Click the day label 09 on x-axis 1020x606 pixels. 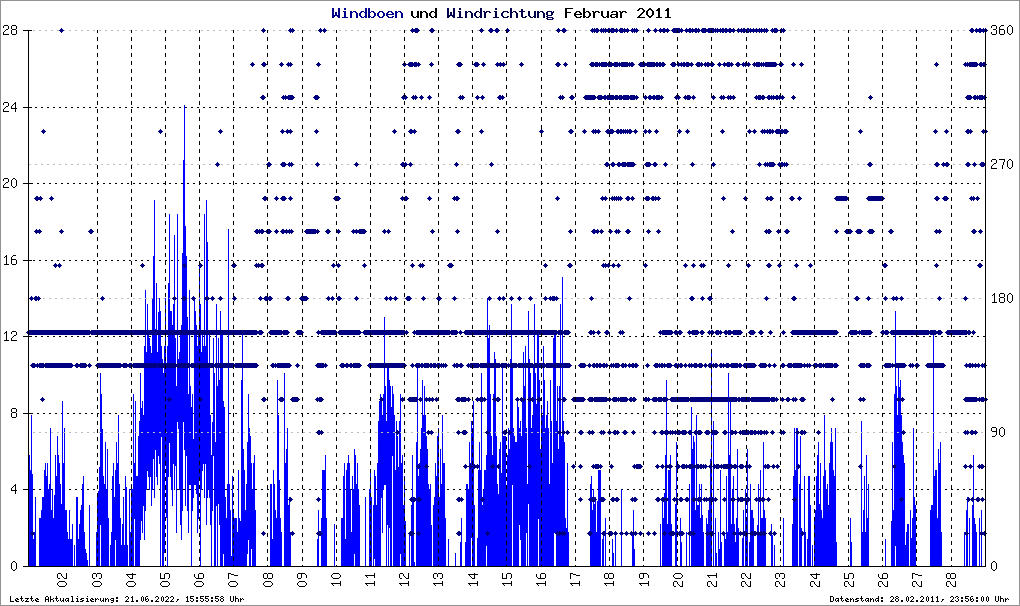302,579
